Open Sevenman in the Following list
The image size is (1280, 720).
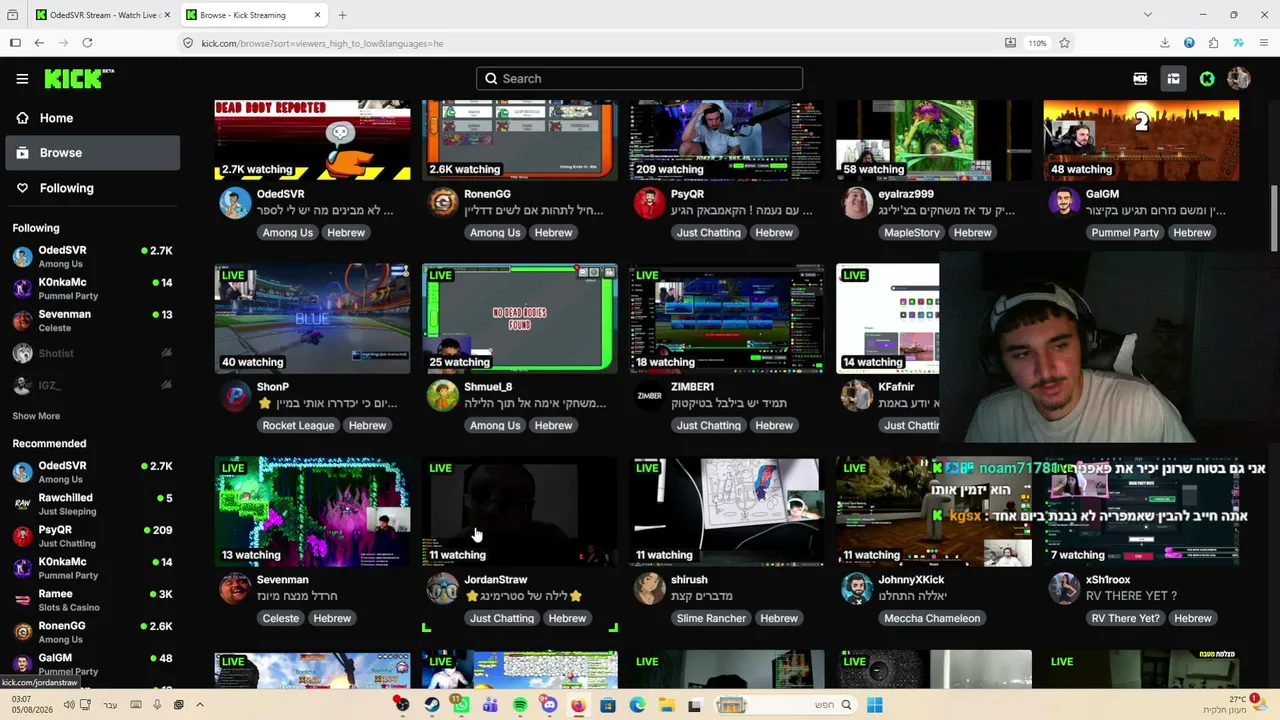point(92,321)
